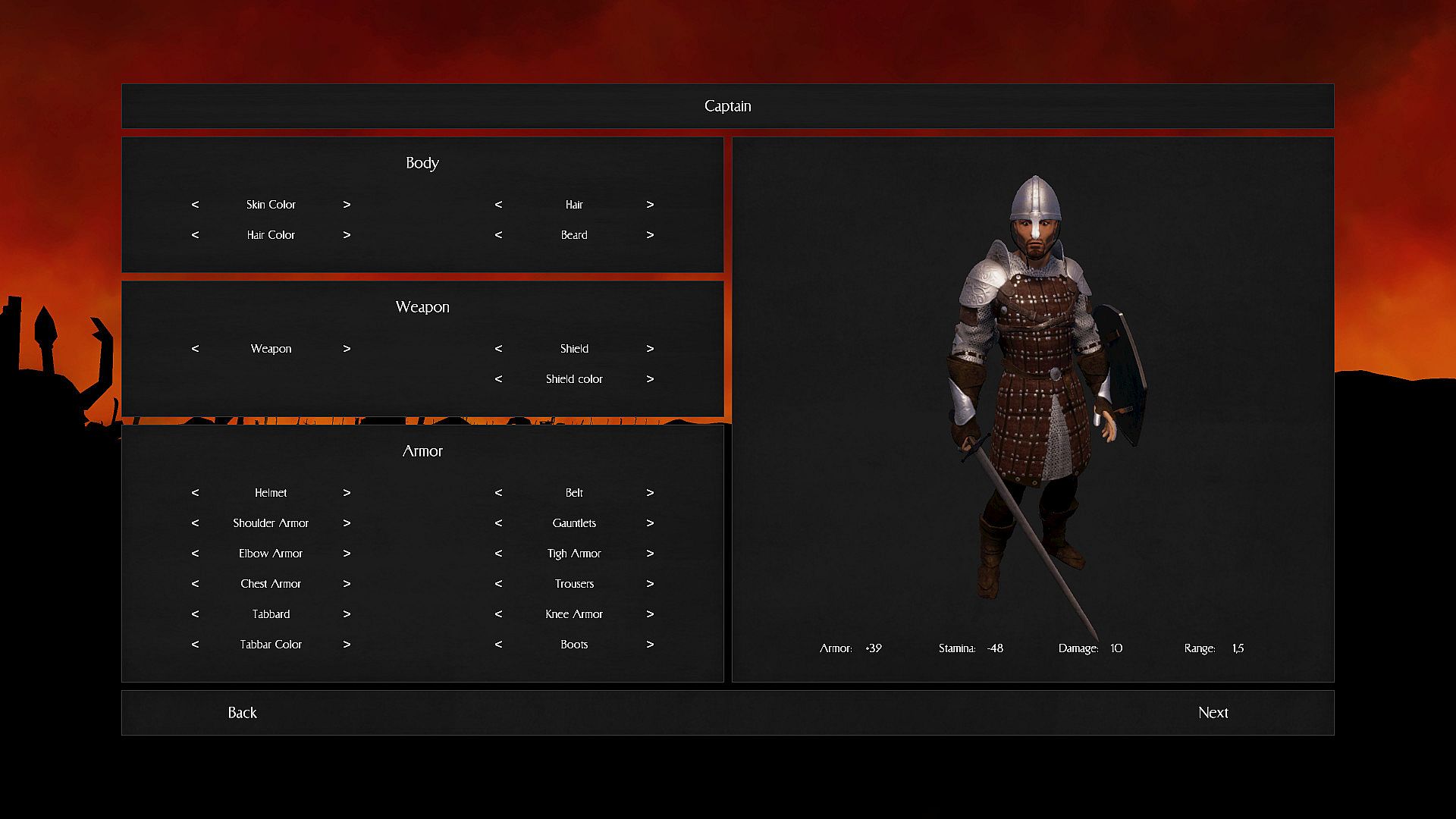Change to next Chest Armor
This screenshot has height=819, width=1456.
click(x=347, y=584)
